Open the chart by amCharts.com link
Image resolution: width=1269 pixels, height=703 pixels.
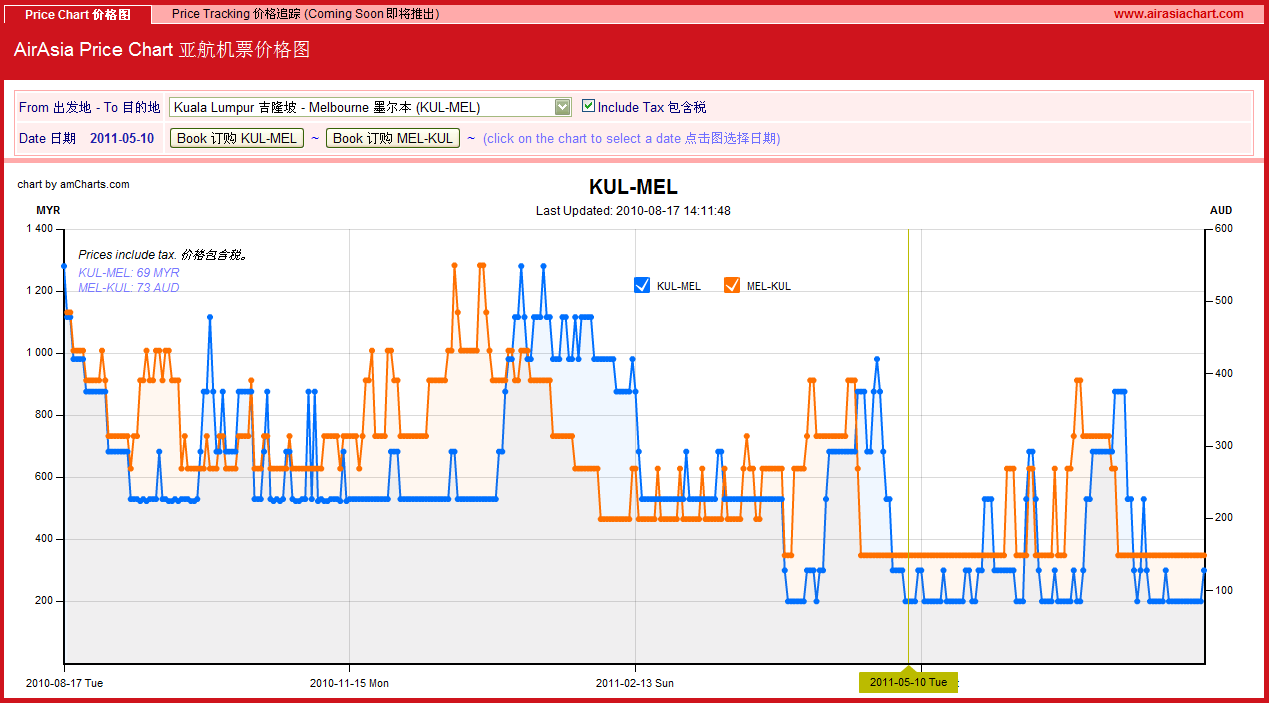(73, 184)
